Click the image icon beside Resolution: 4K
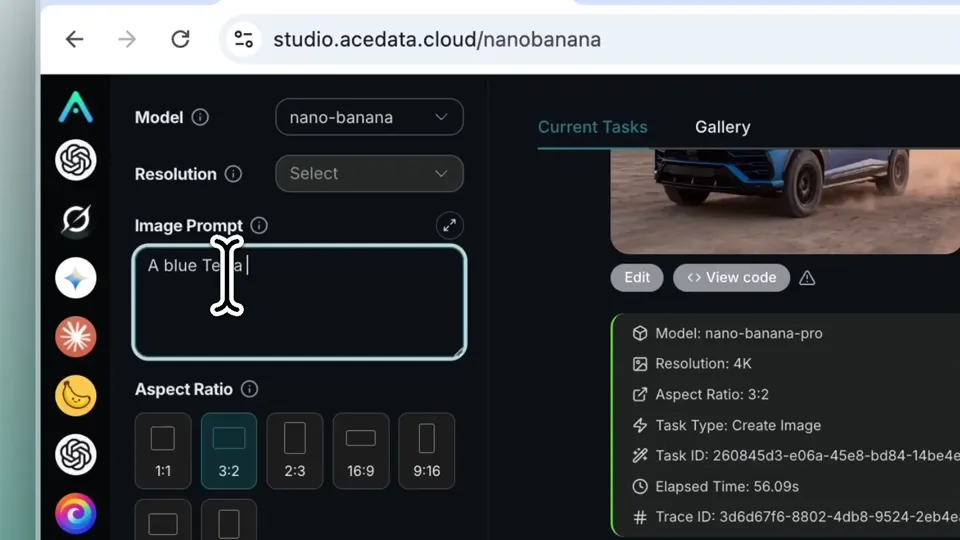The width and height of the screenshot is (960, 540). pos(640,364)
